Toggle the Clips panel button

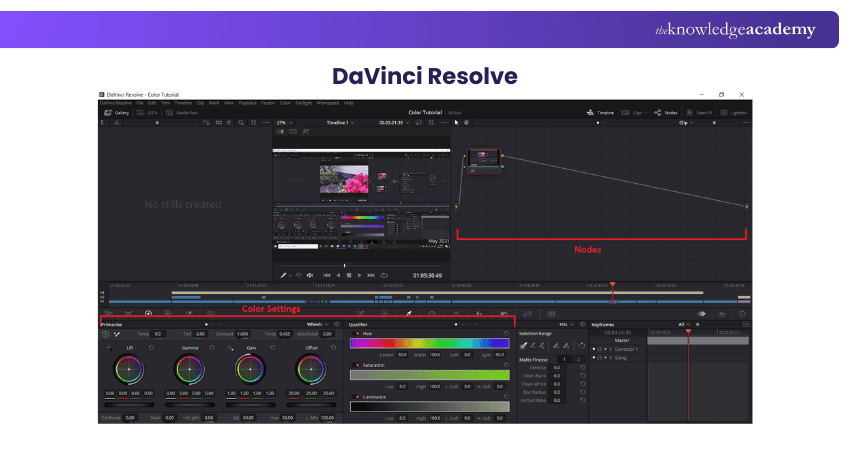coord(632,113)
